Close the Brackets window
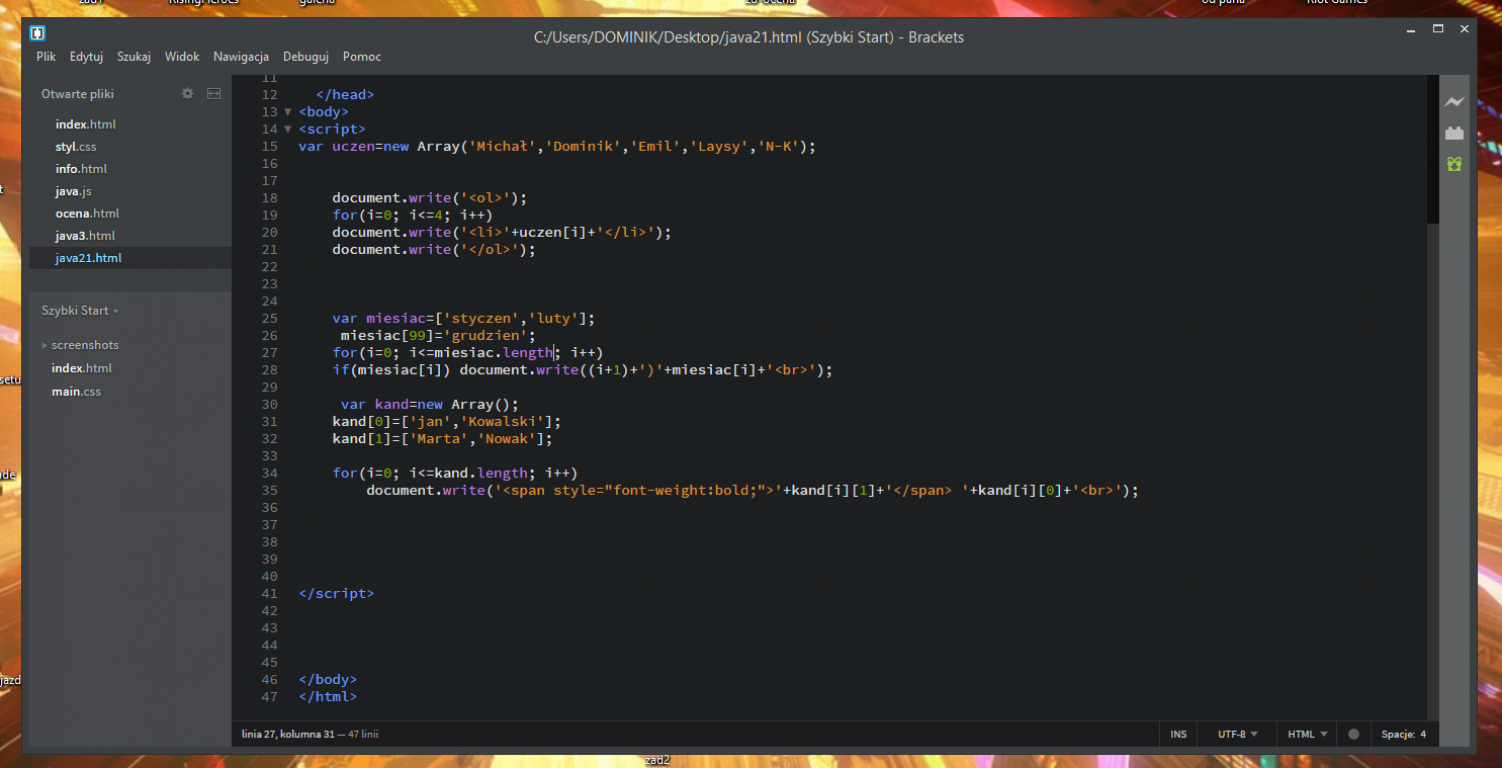 [1465, 29]
